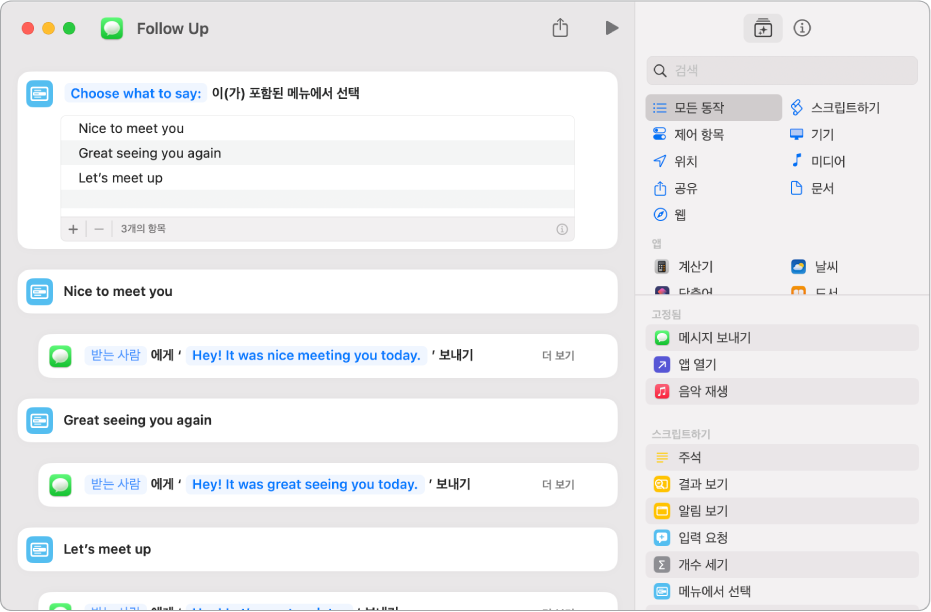Add the 결과 보기 action
Image resolution: width=931 pixels, height=612 pixels.
(x=782, y=484)
